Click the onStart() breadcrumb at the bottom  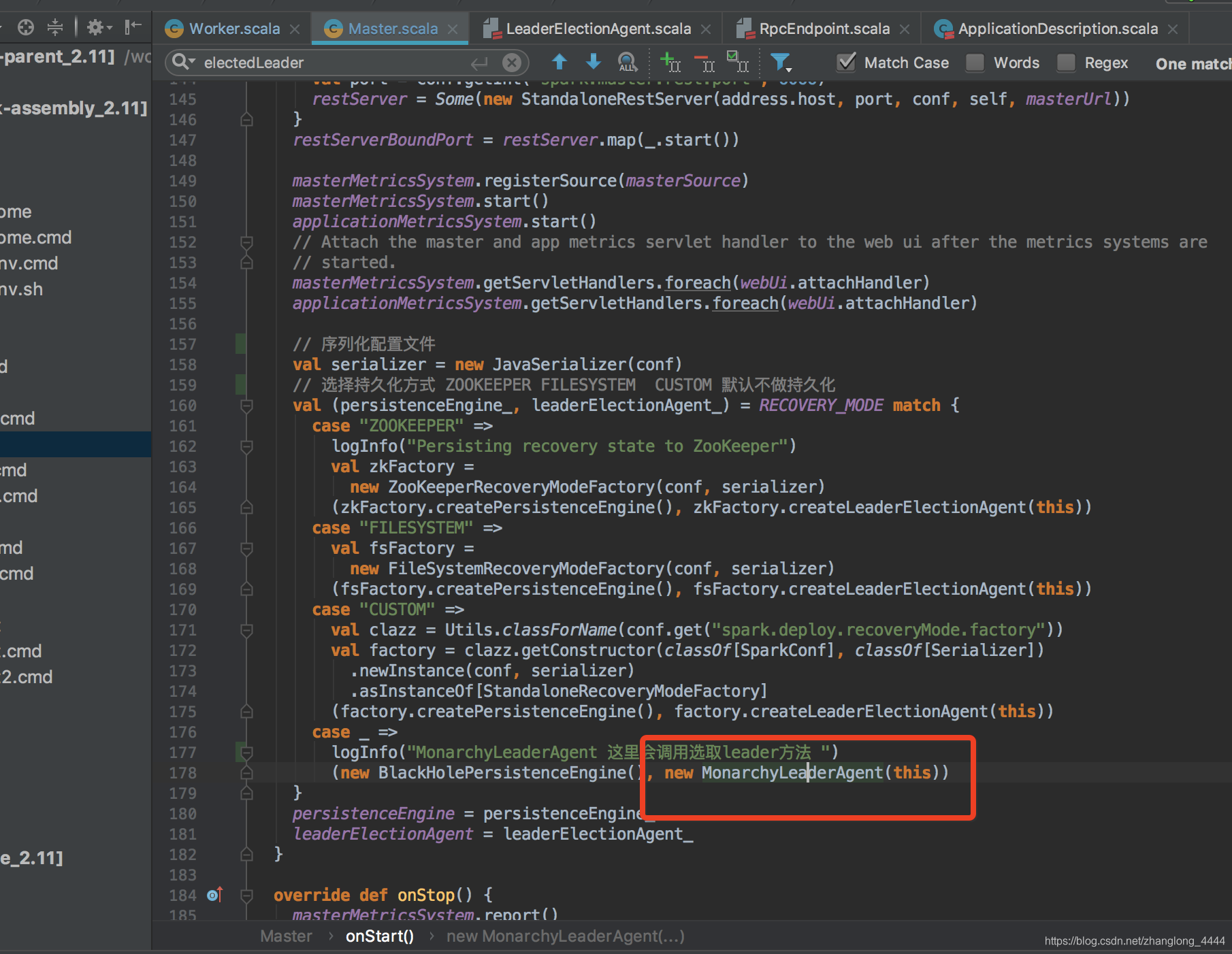379,936
